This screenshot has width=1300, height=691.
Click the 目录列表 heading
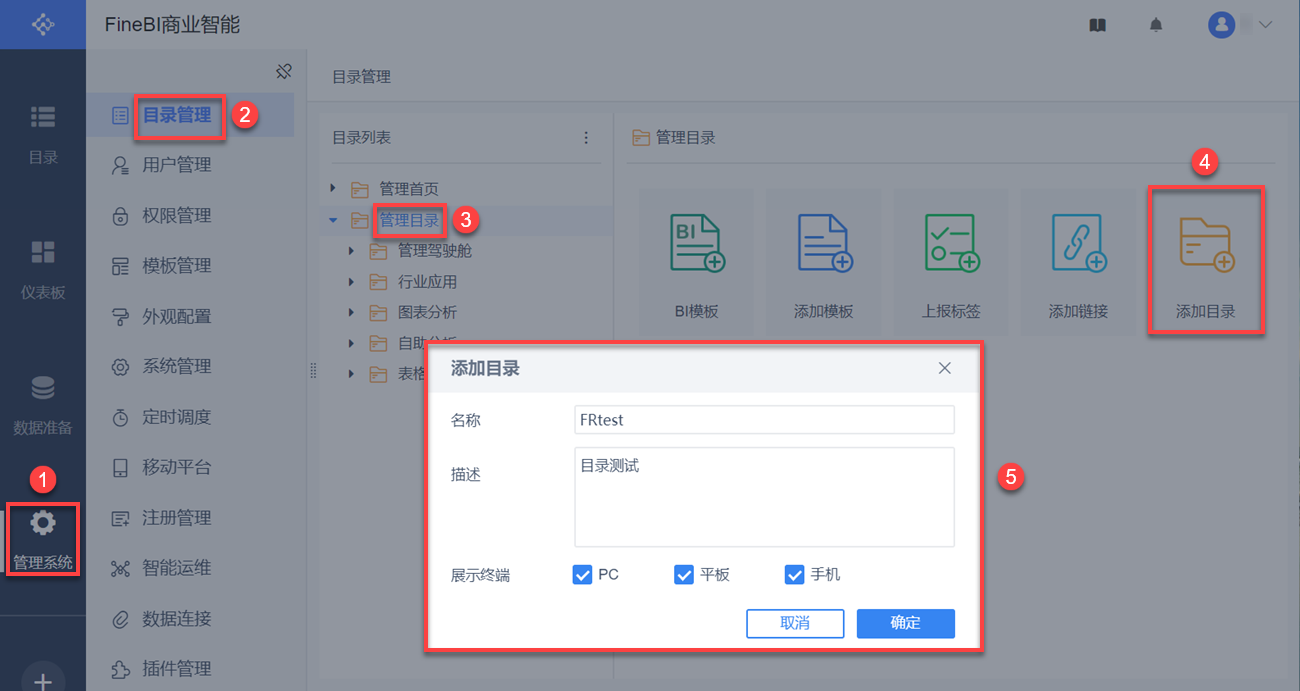point(361,138)
